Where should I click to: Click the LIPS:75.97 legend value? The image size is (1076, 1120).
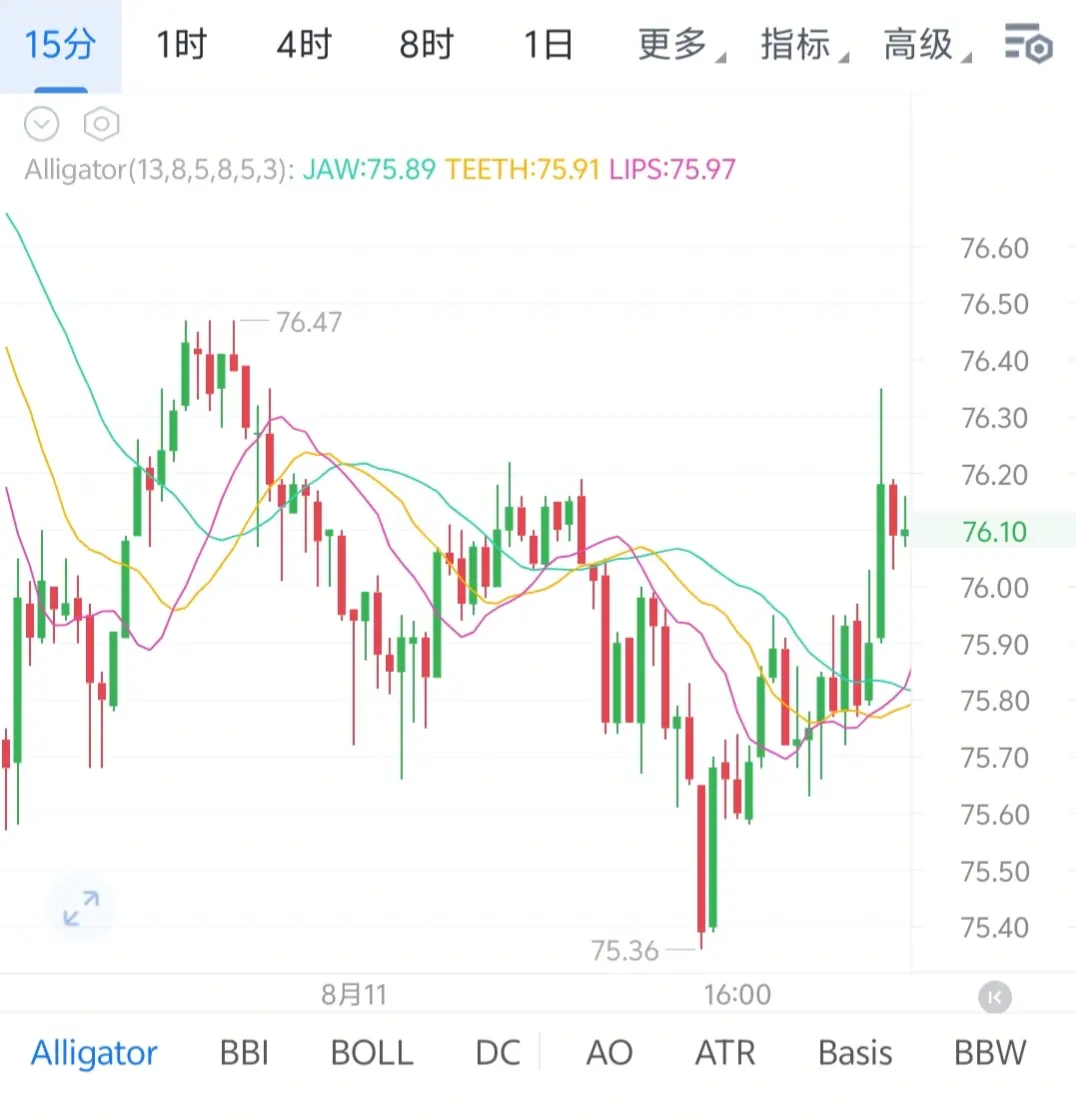672,170
